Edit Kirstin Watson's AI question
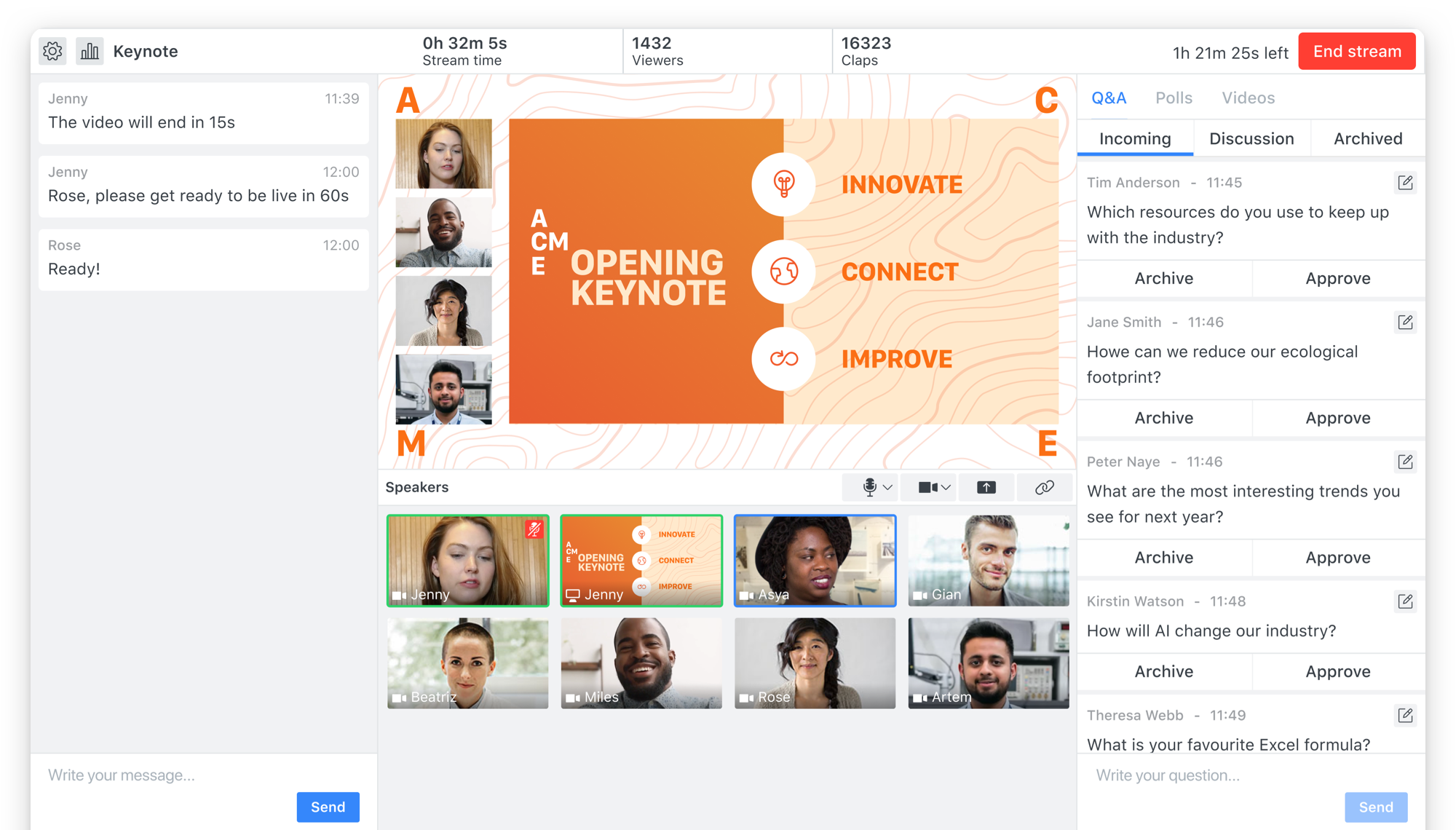The height and width of the screenshot is (830, 1456). coord(1405,601)
